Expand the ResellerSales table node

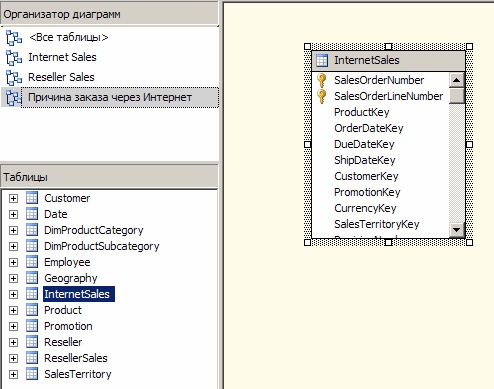click(x=13, y=358)
